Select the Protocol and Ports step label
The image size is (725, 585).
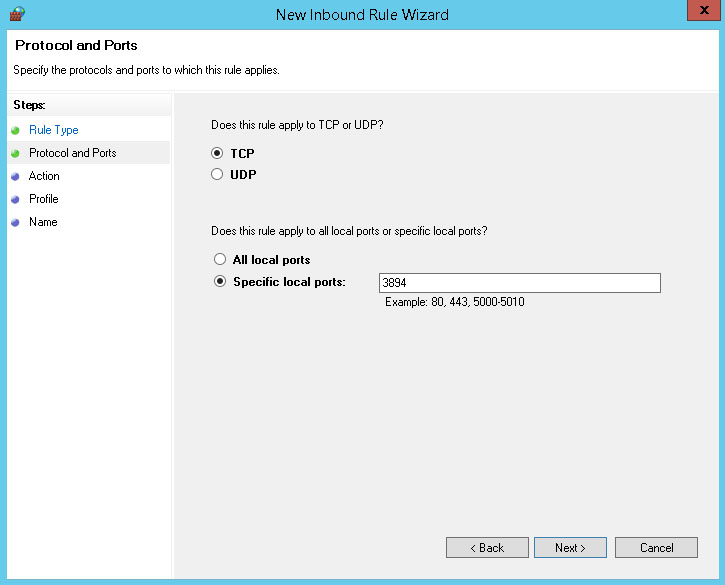point(72,153)
